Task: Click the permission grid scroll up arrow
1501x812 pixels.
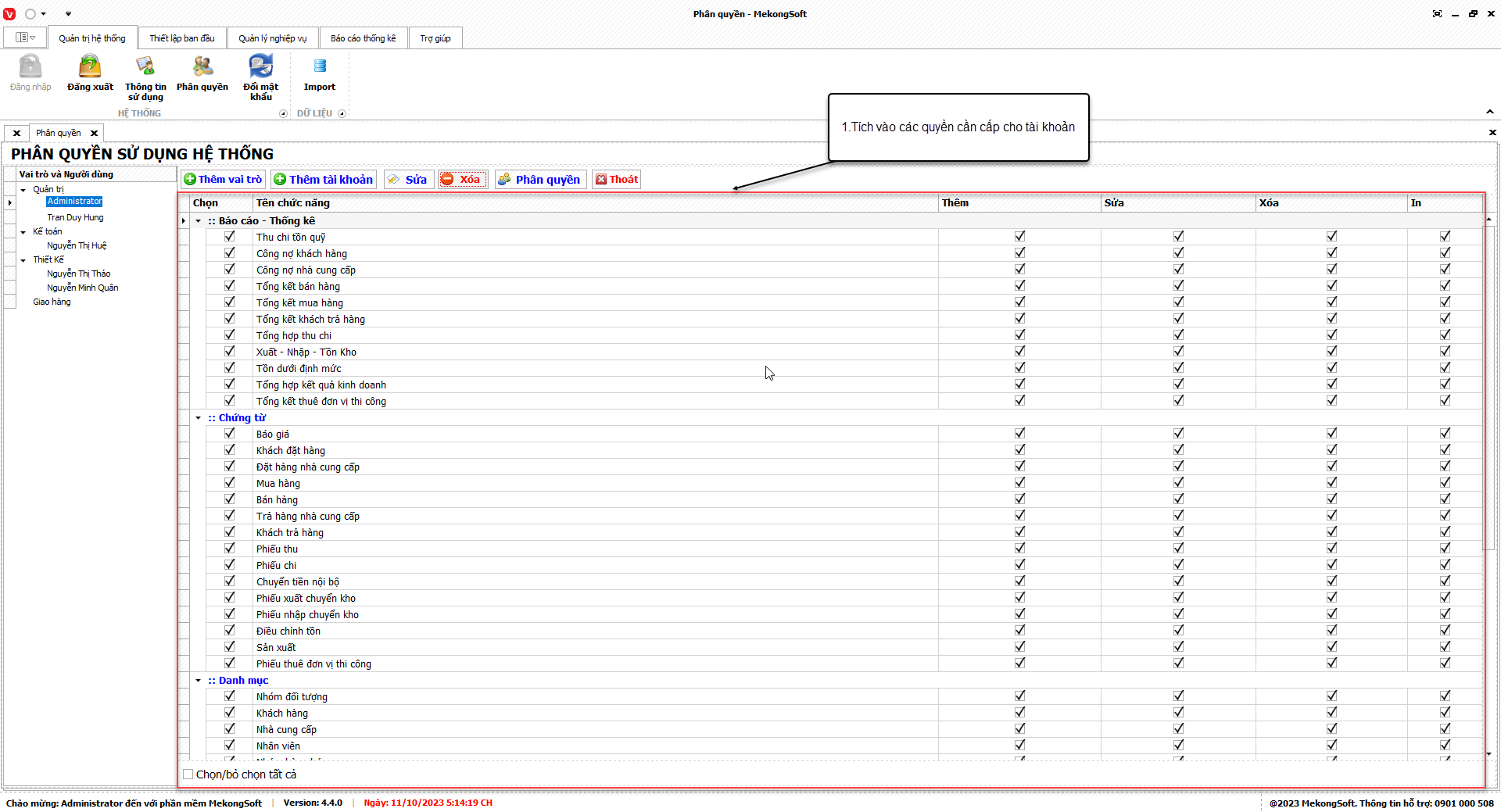Action: pyautogui.click(x=1488, y=220)
